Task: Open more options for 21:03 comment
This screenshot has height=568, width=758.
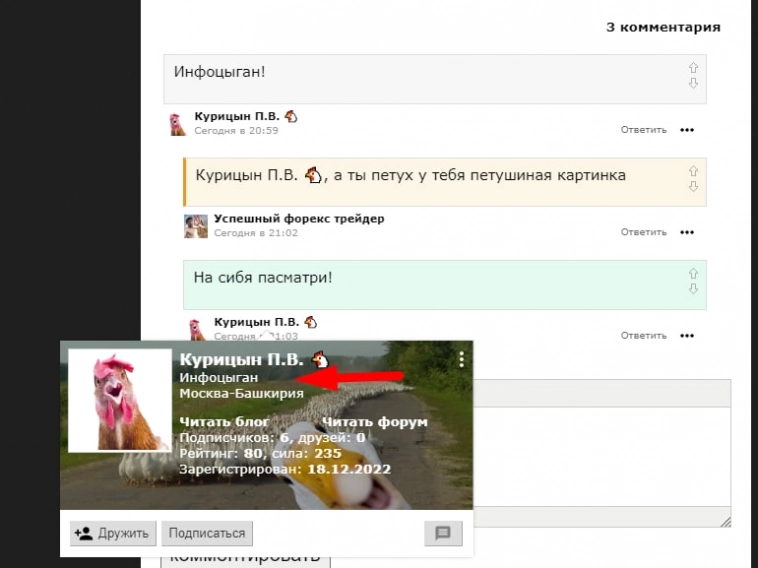Action: (x=687, y=335)
